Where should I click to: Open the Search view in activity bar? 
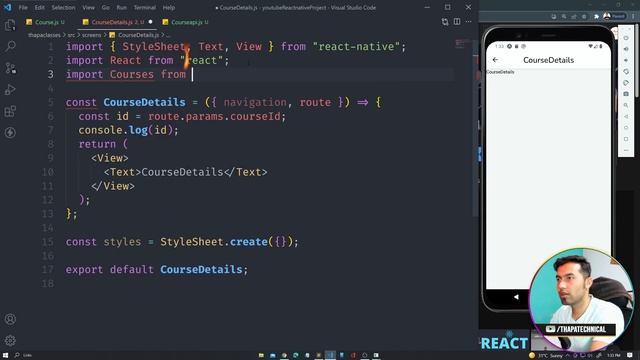click(x=10, y=46)
